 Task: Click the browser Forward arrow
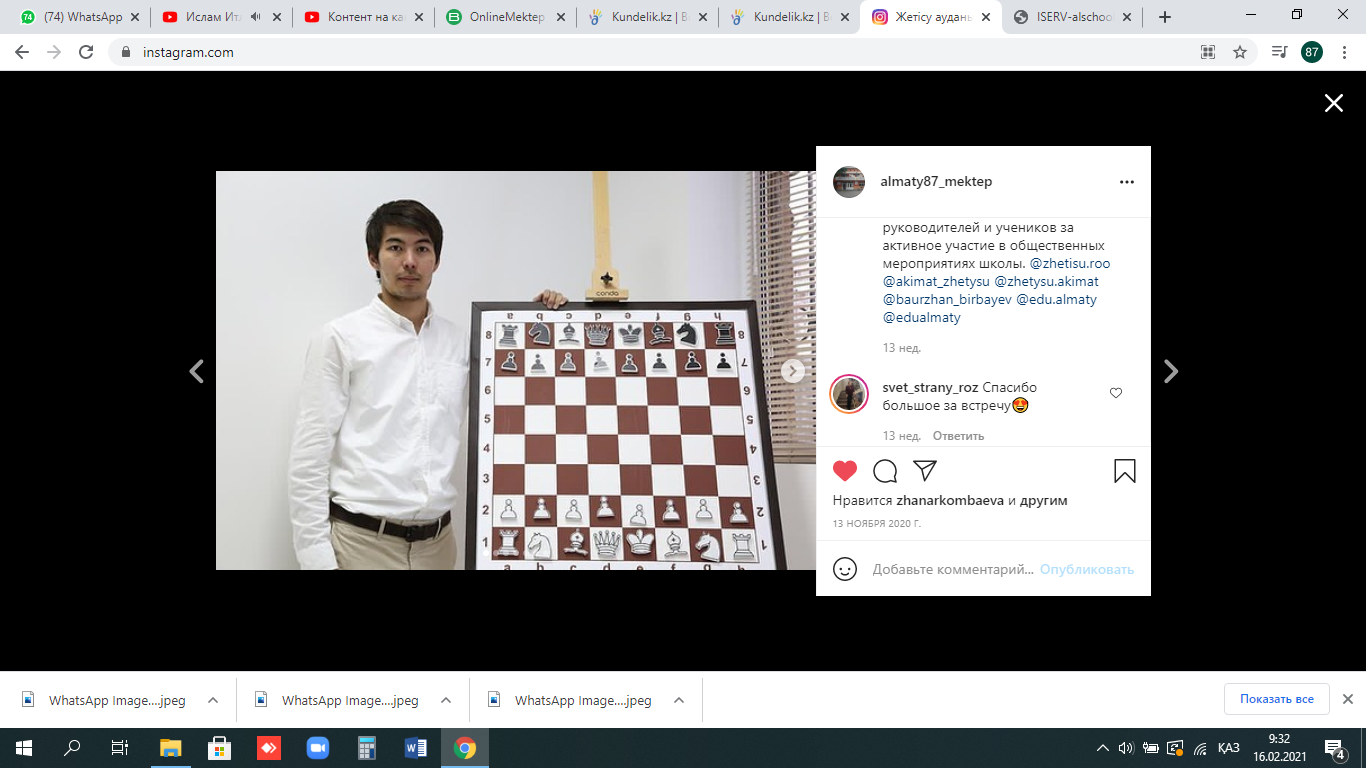54,52
